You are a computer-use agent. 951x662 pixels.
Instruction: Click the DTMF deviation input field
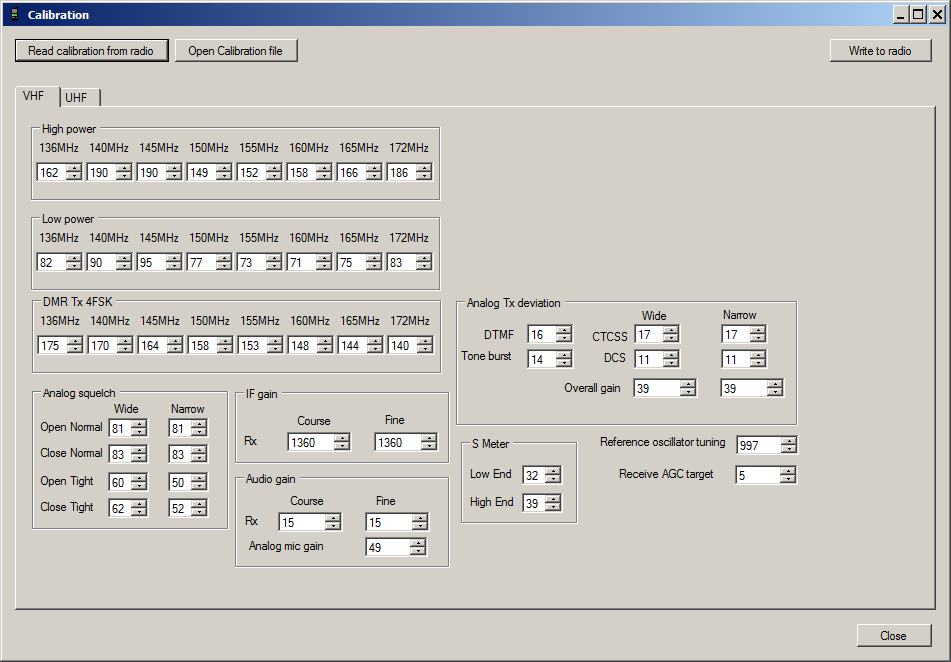coord(541,334)
